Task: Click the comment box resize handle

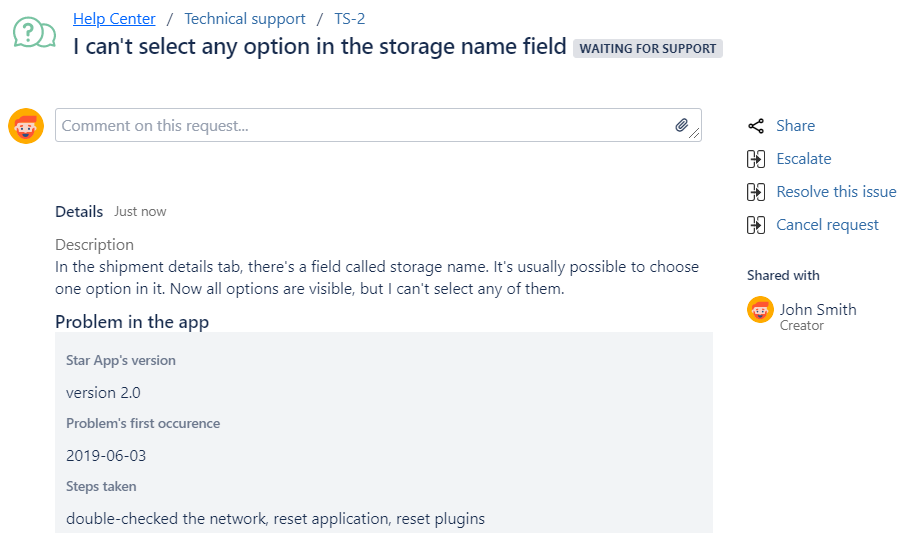Action: [x=695, y=135]
